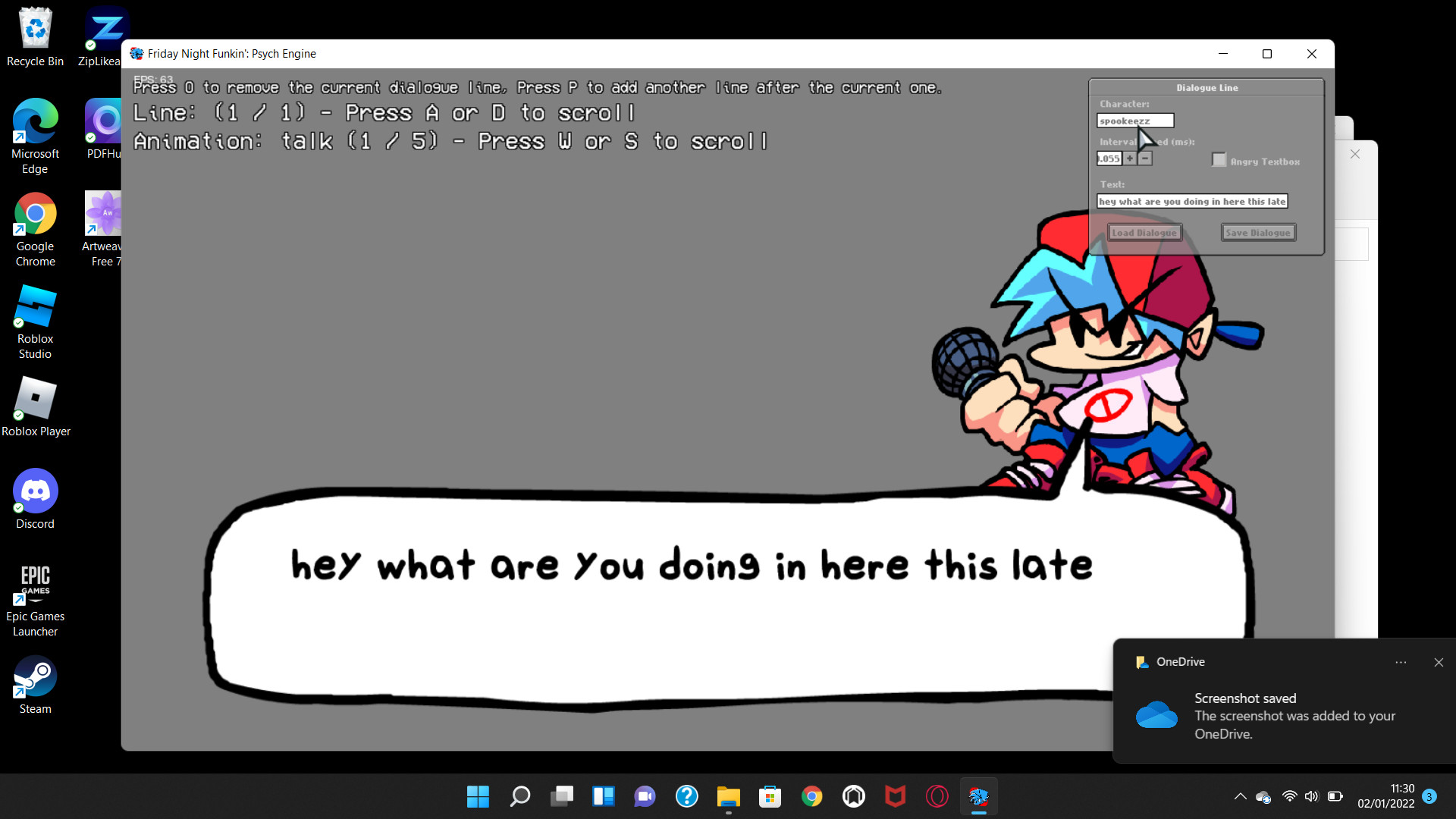Viewport: 1456px width, 819px height.
Task: Dismiss the OneDrive screenshot notification
Action: [x=1439, y=662]
